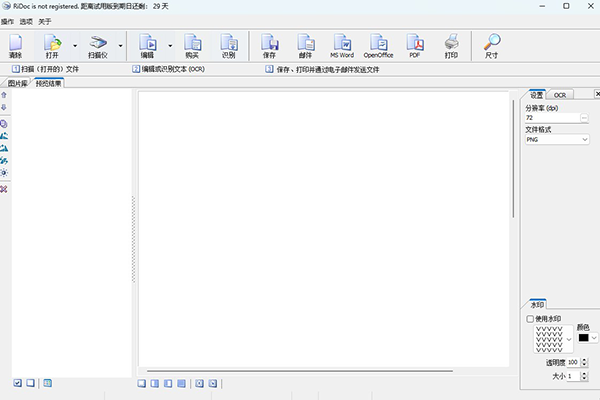Open the 操作 menu
This screenshot has width=600, height=400.
tap(7, 21)
